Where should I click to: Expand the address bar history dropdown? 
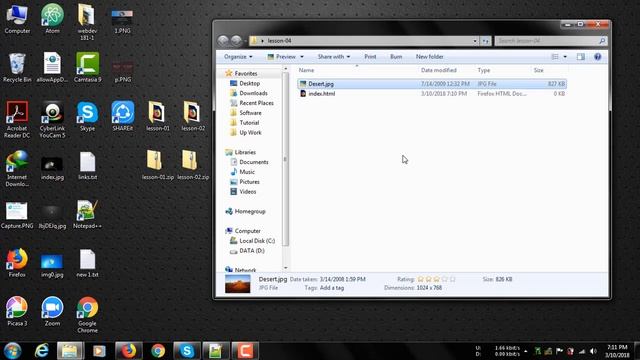point(475,41)
